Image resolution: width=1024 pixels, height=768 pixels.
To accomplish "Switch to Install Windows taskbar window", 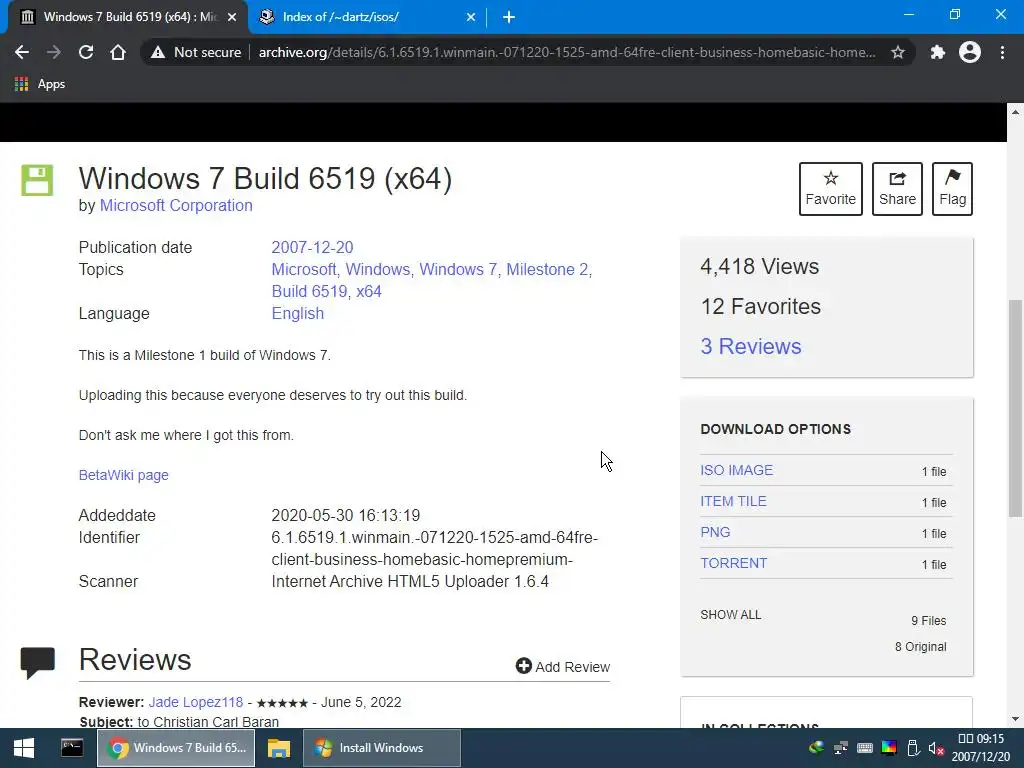I will pos(382,748).
